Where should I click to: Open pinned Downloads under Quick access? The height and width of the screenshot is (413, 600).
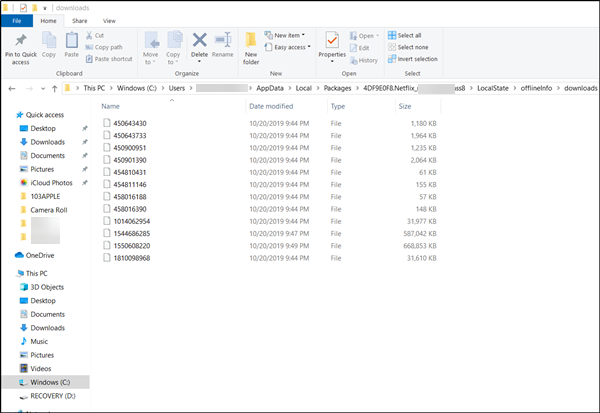coord(47,142)
